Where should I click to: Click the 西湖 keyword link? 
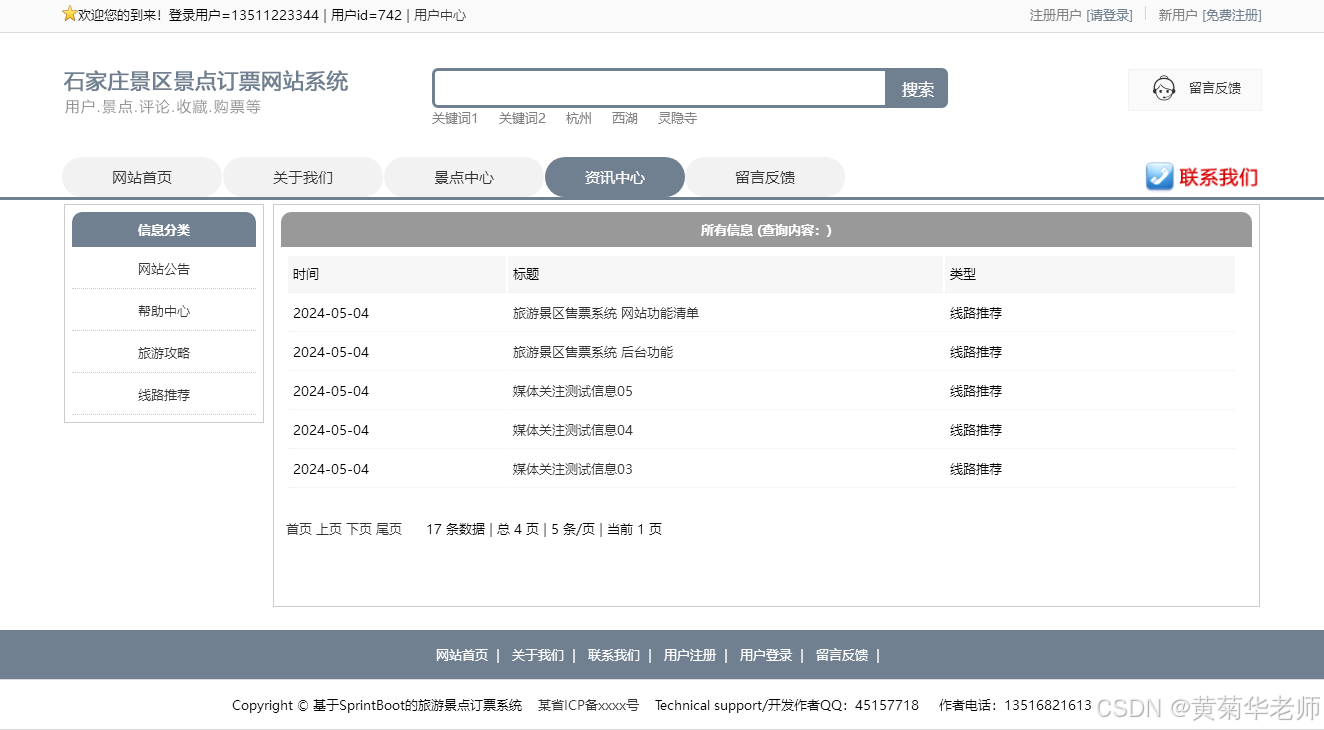625,118
